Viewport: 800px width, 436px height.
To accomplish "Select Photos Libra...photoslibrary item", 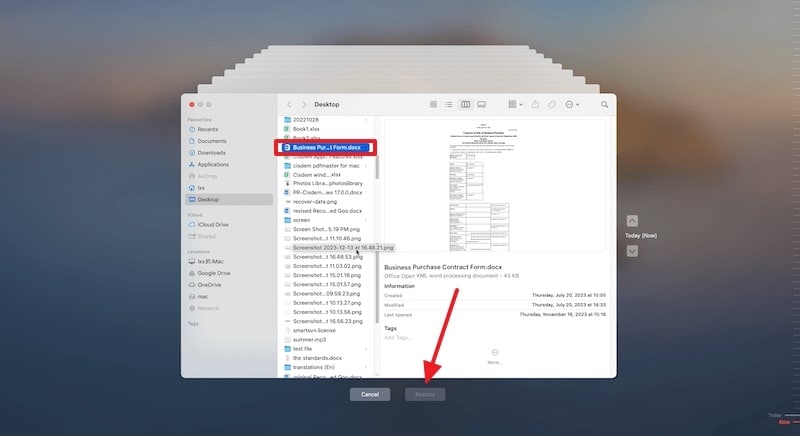I will point(326,184).
